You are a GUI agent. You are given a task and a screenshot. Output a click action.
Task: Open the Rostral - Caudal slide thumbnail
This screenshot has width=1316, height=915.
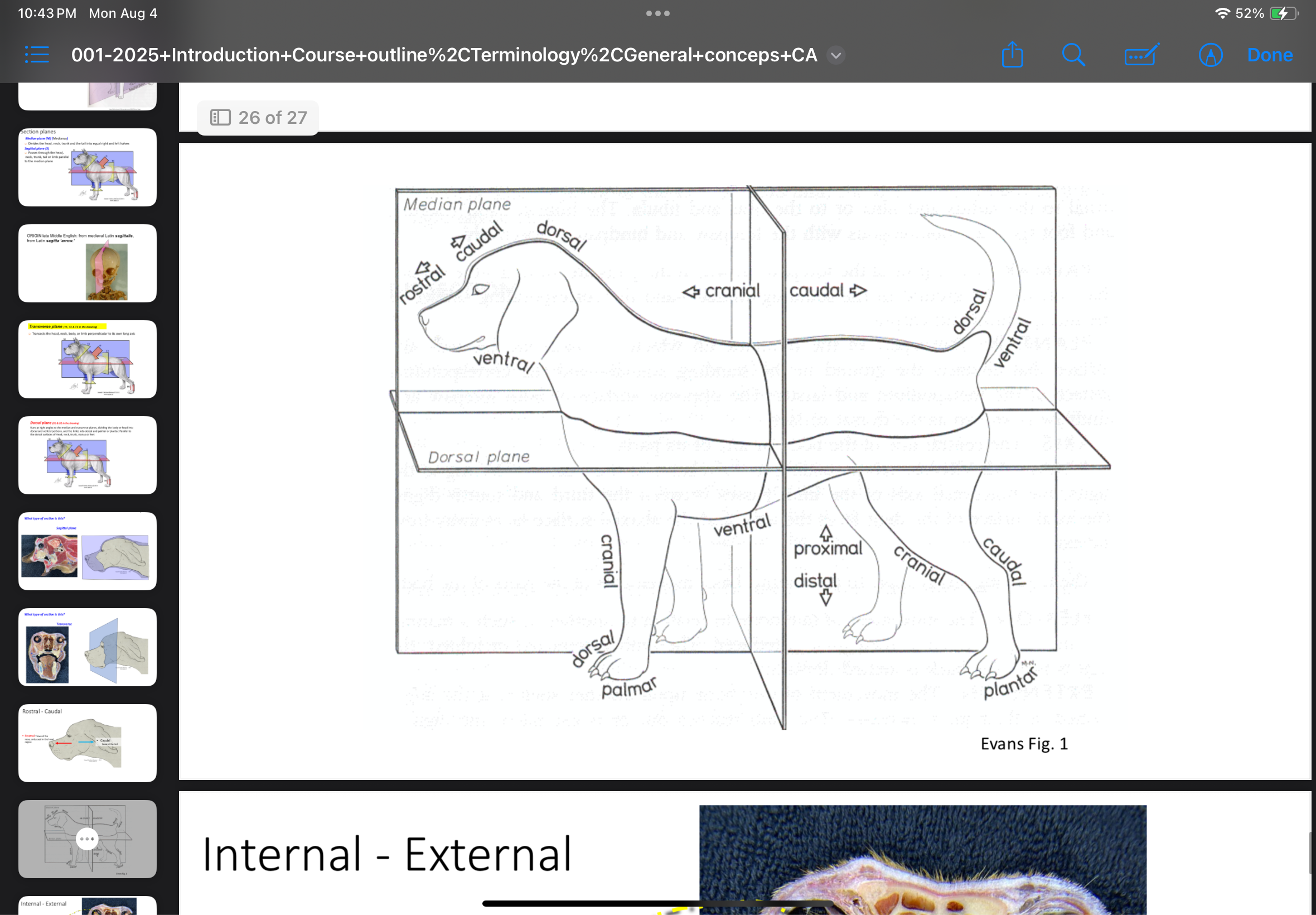87,743
